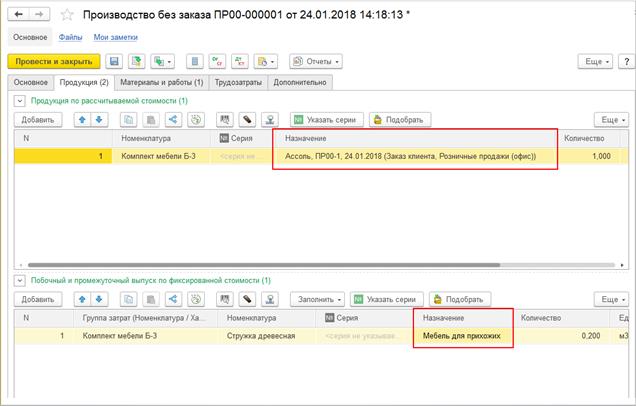The width and height of the screenshot is (636, 406).
Task: Click the Серия cell in the Стружка древесная row
Action: click(x=364, y=336)
